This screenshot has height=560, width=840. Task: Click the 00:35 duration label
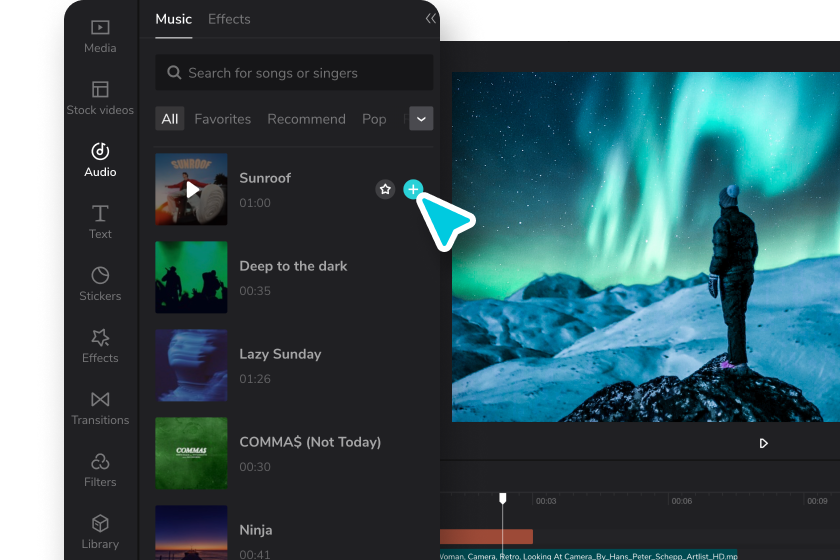click(x=255, y=291)
